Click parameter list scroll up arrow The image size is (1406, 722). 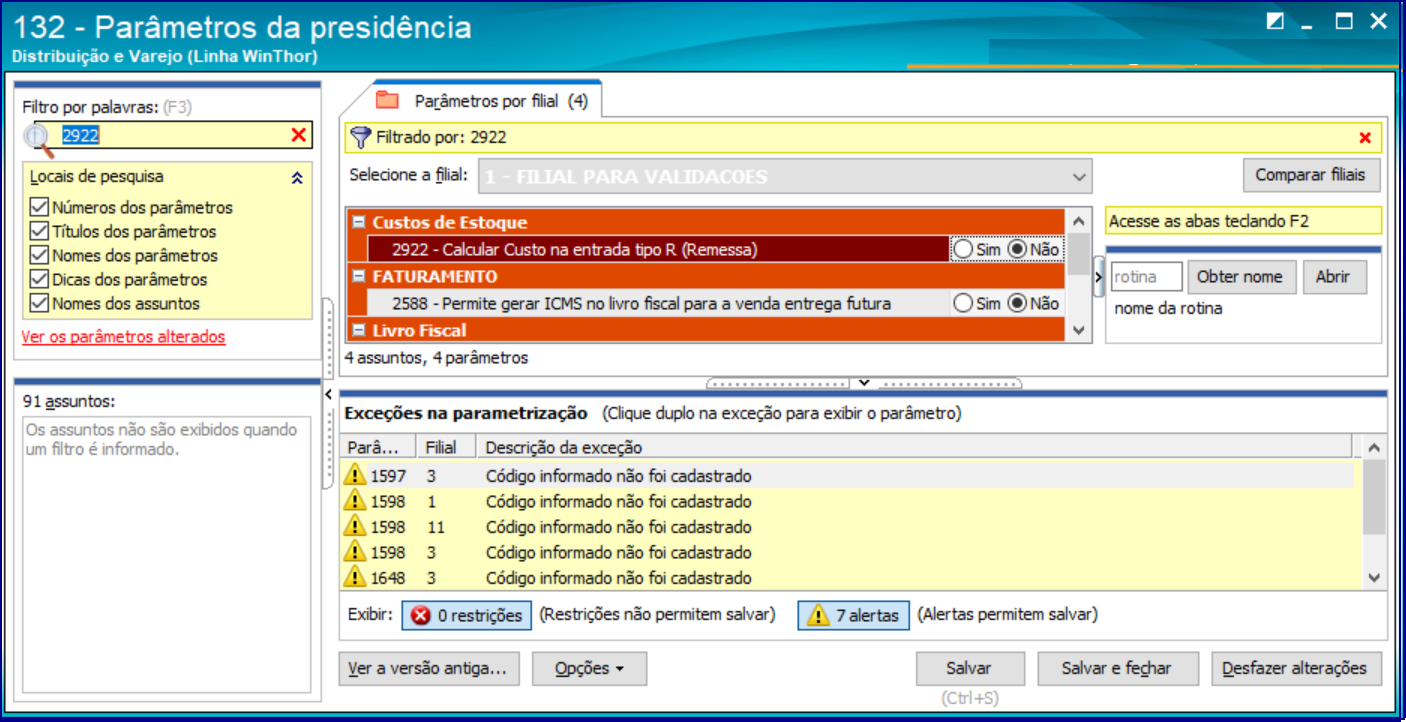(1078, 222)
